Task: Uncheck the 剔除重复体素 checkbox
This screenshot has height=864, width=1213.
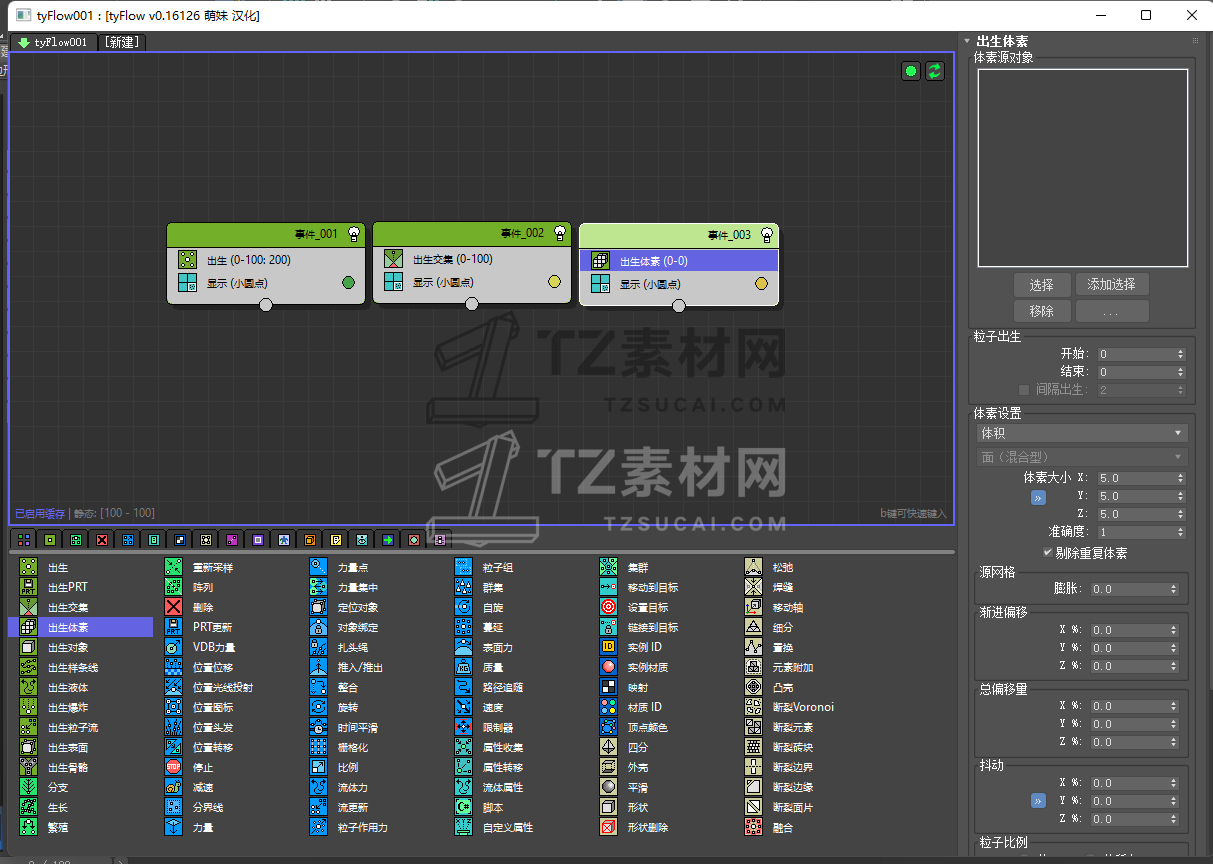Action: coord(1048,552)
